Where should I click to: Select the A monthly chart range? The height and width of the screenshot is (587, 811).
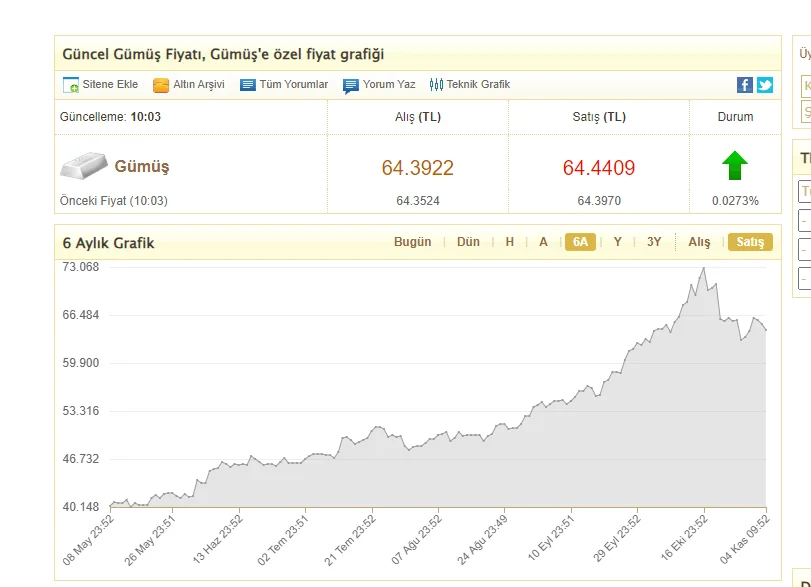coord(543,242)
